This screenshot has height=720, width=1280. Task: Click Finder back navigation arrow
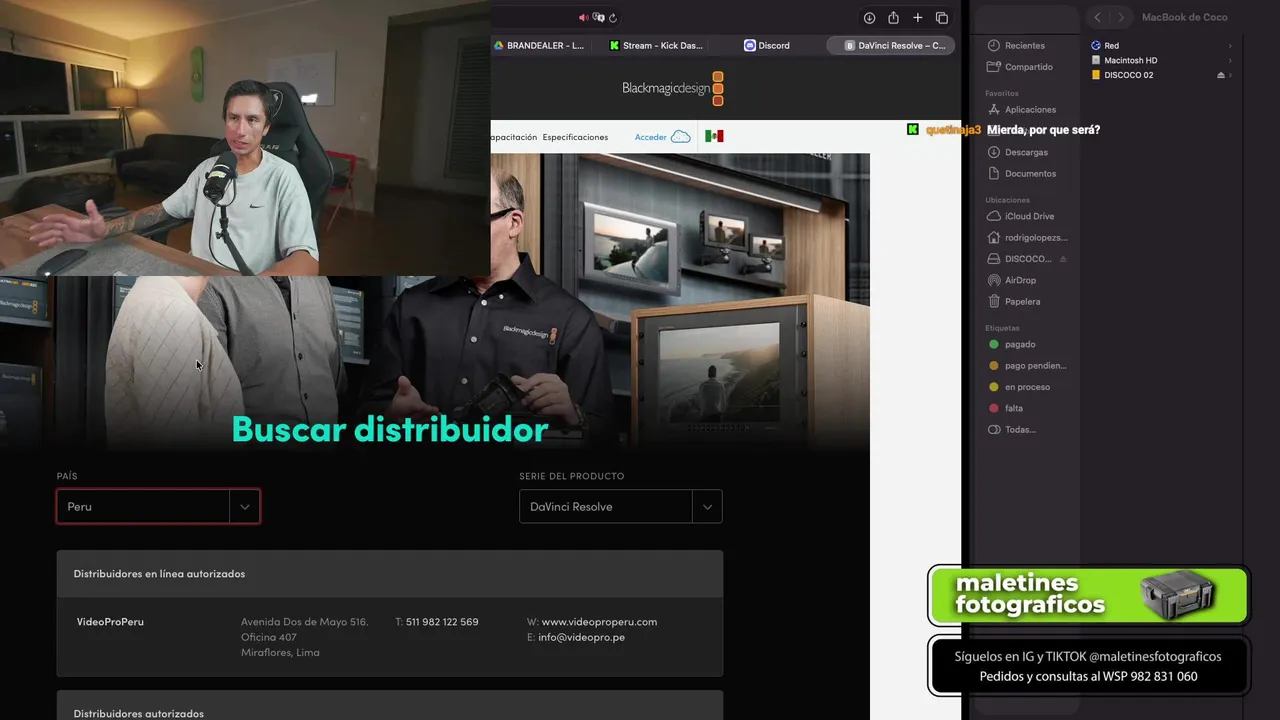click(1097, 17)
